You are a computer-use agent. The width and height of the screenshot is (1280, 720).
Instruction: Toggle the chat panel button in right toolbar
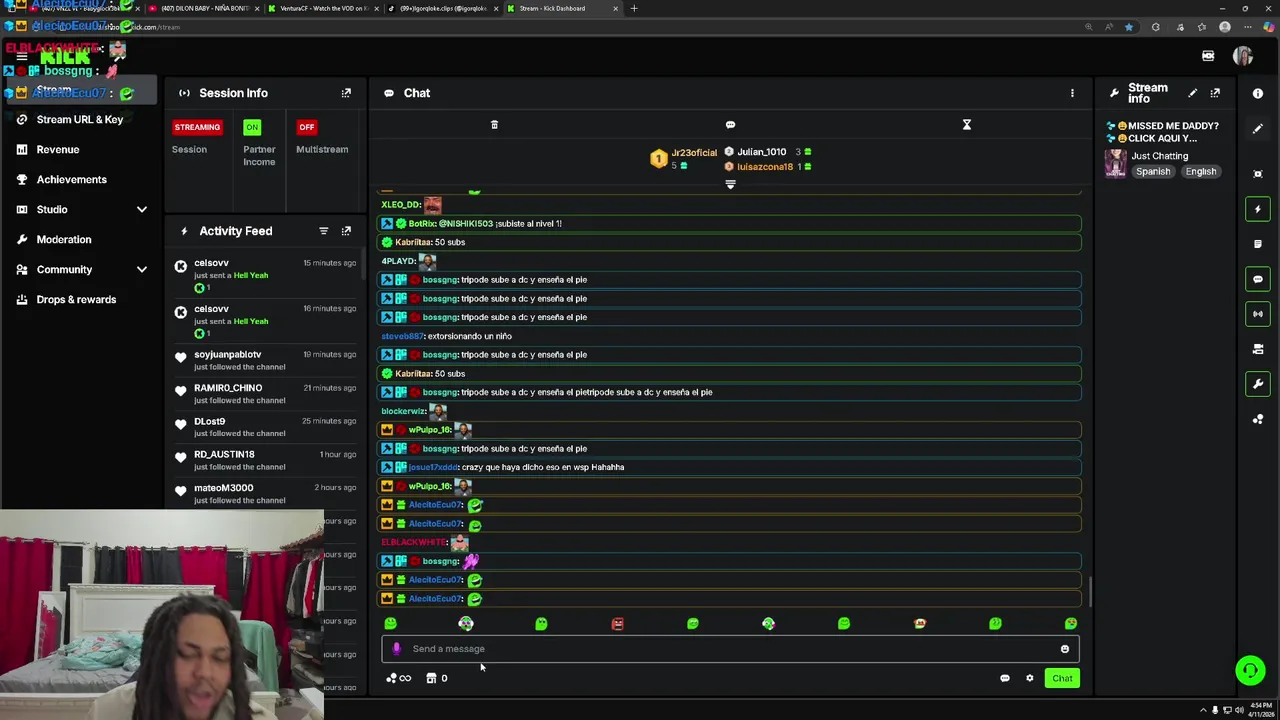pyautogui.click(x=1258, y=279)
